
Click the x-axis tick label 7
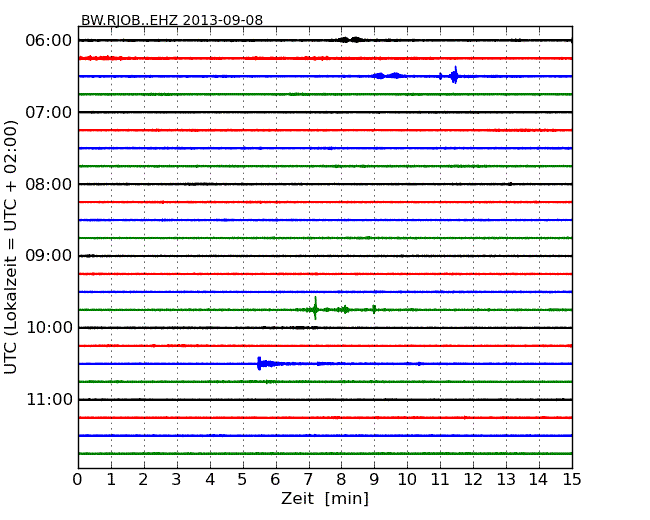click(x=308, y=480)
